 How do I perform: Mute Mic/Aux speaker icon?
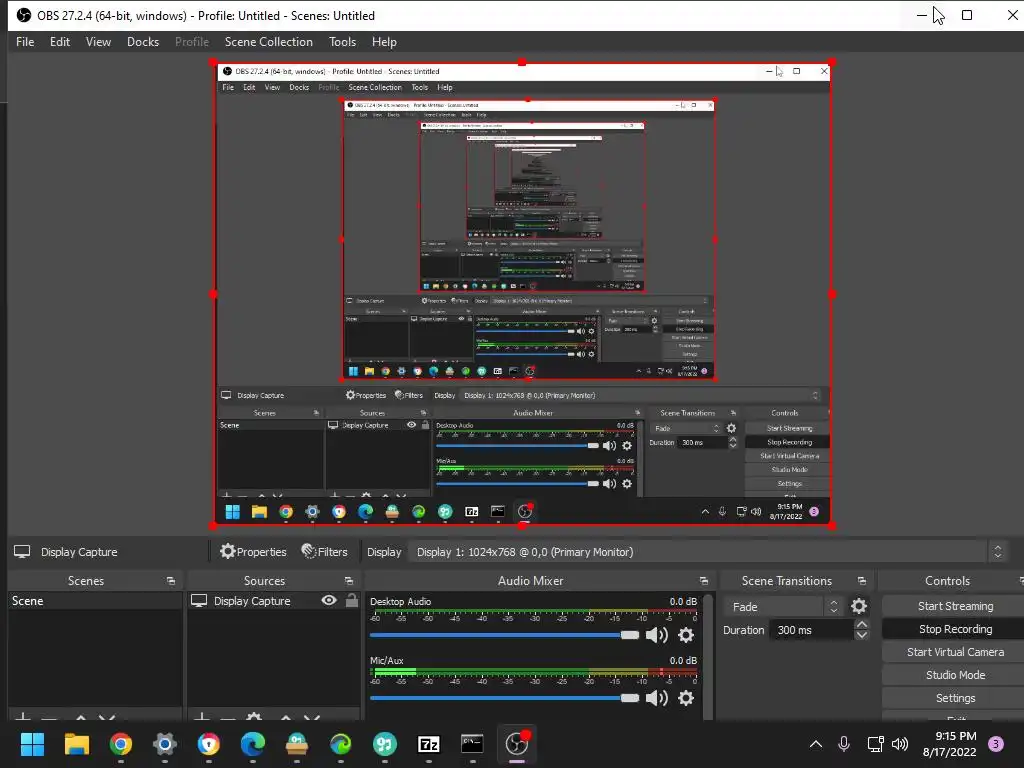656,698
